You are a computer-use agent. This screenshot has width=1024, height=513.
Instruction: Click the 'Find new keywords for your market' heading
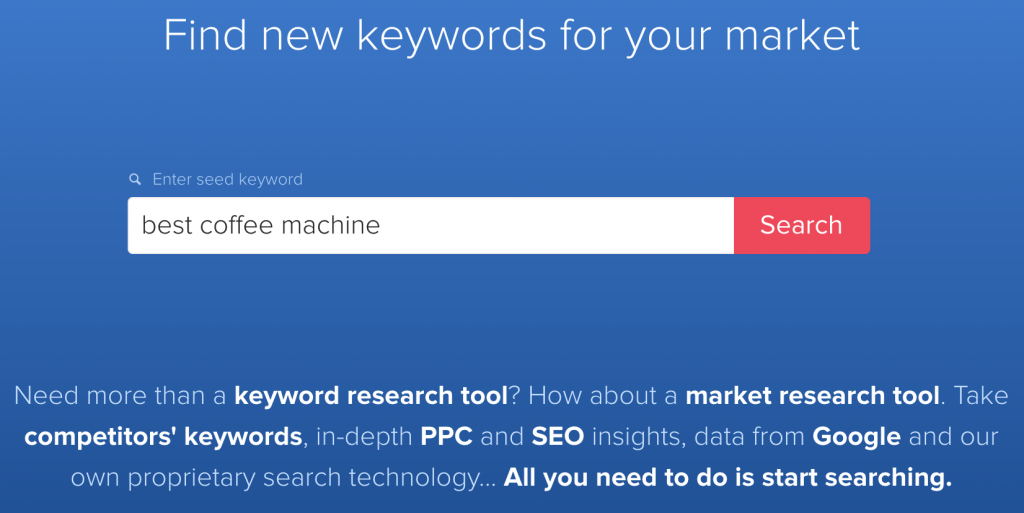point(512,35)
